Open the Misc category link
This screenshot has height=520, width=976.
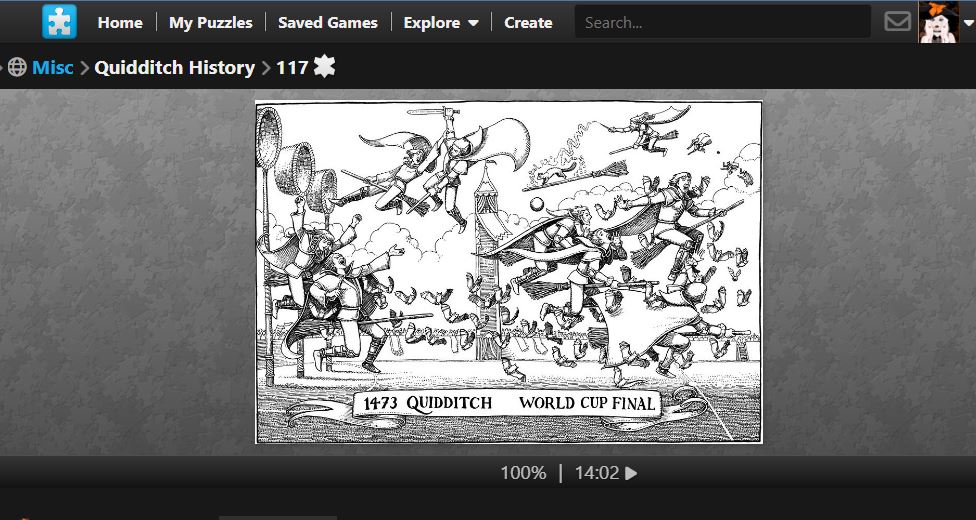53,67
